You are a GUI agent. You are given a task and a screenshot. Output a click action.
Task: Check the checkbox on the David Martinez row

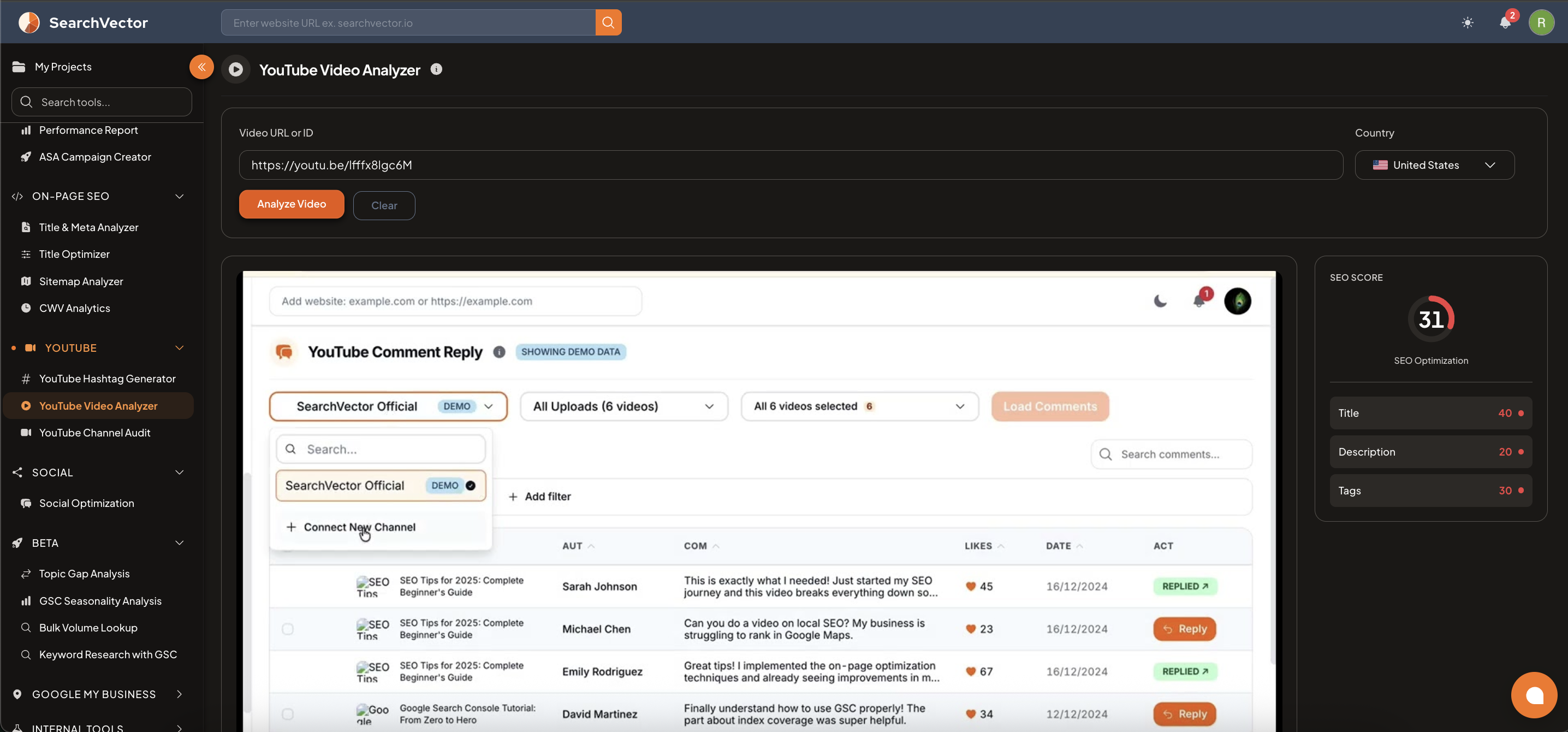coord(288,714)
